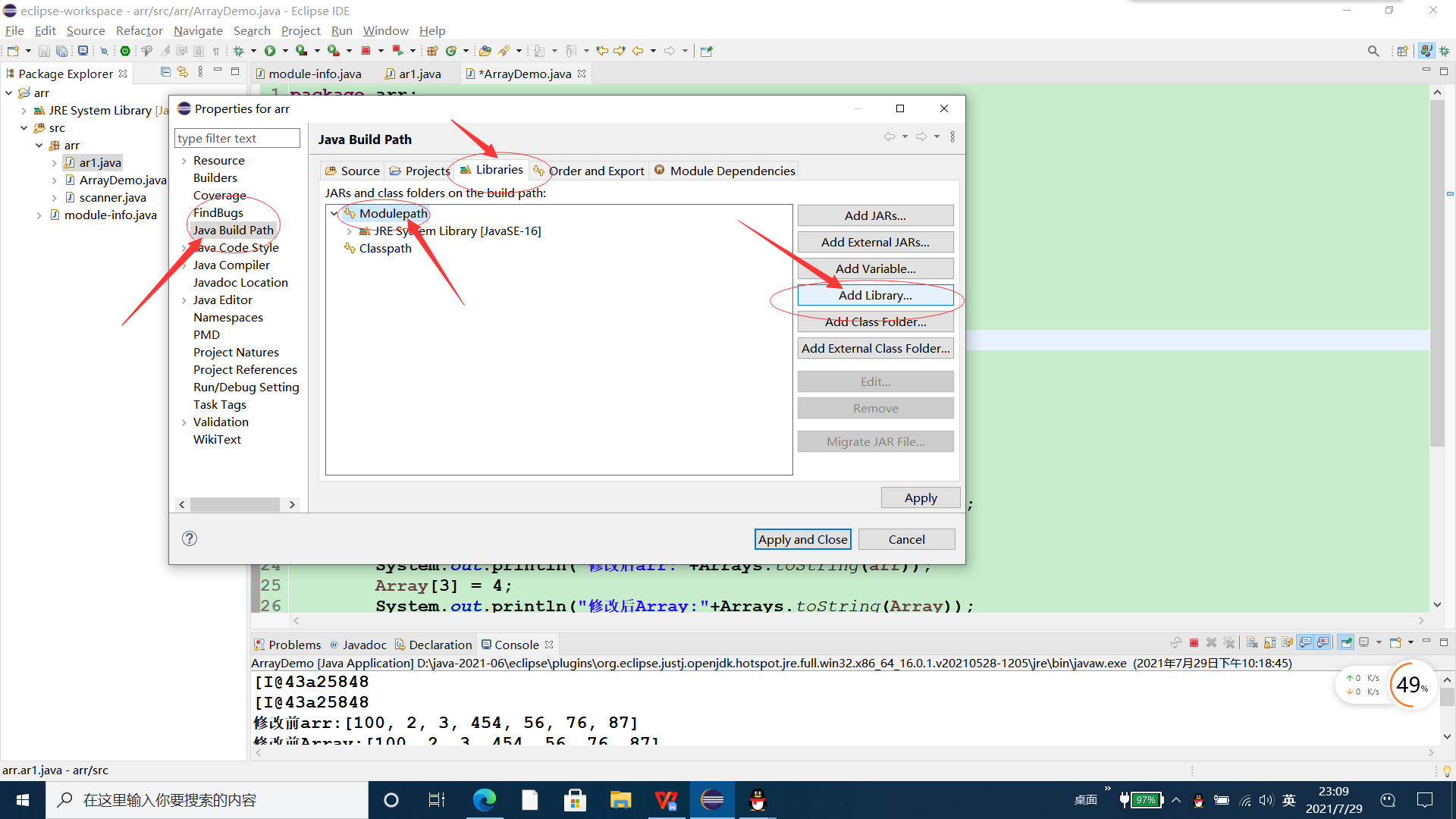The image size is (1456, 819).
Task: Click the properties list horizontal scrollbar
Action: (235, 504)
